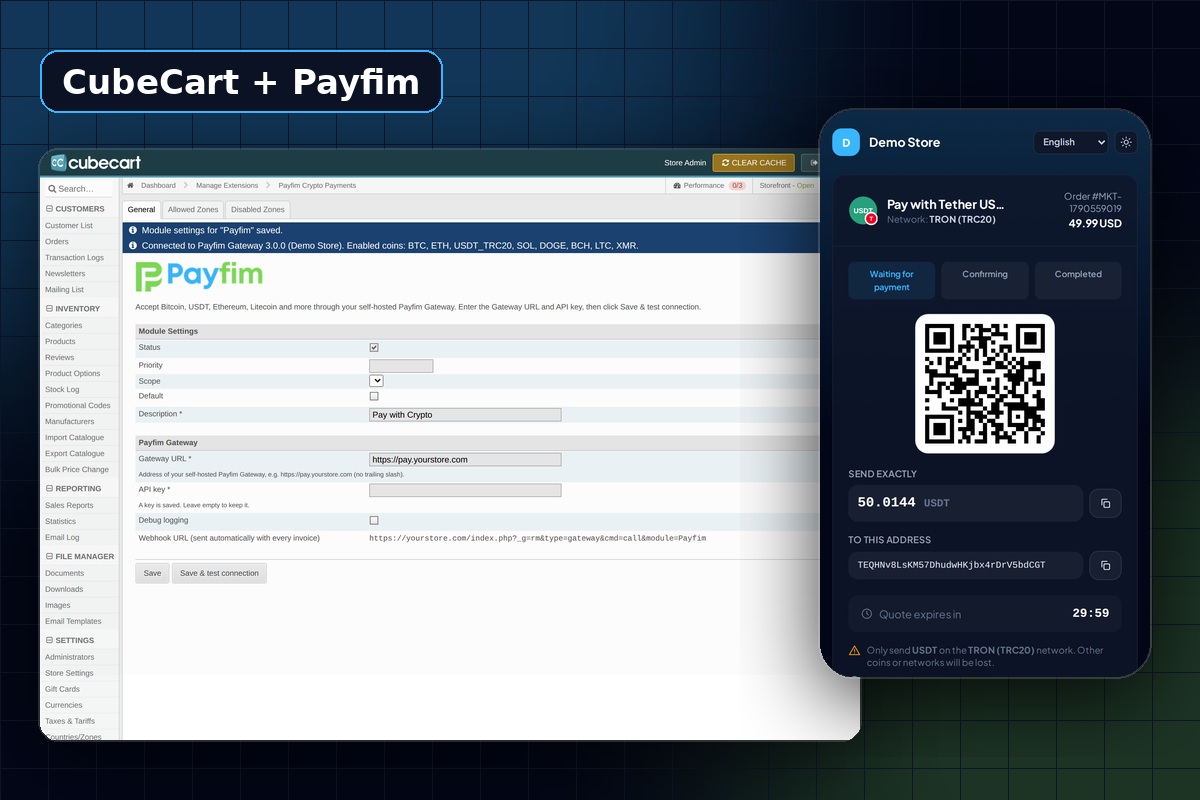1200x800 pixels.
Task: Click the Description field 'Pay with Crypto'
Action: (x=465, y=414)
